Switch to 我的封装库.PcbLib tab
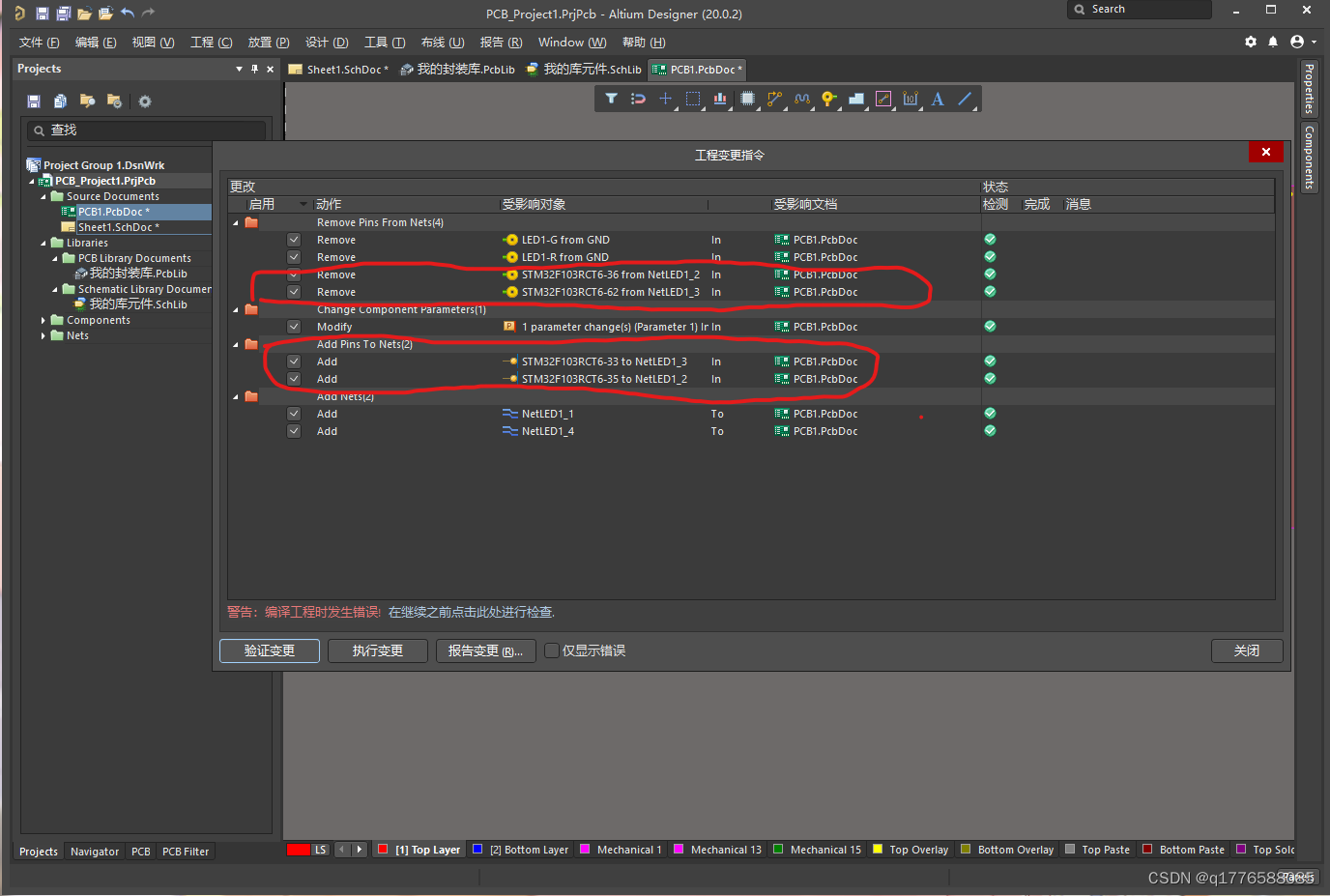Image resolution: width=1330 pixels, height=896 pixels. coord(458,70)
